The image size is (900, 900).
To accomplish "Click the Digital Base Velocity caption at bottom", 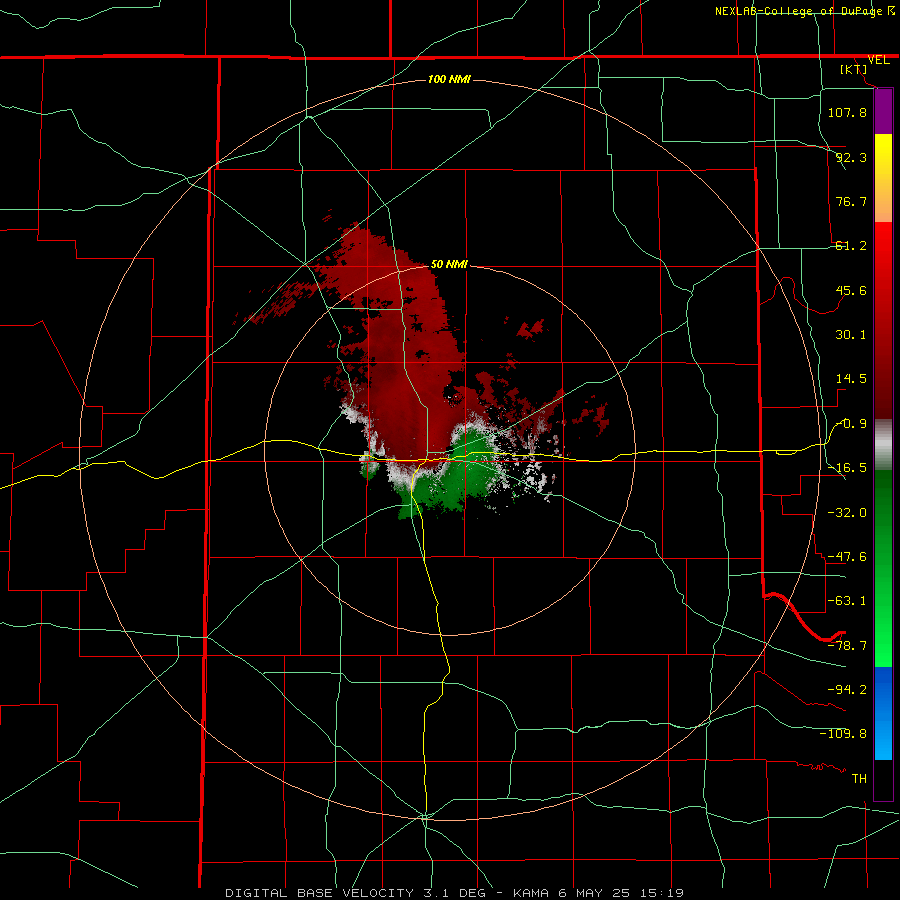I will pos(454,893).
